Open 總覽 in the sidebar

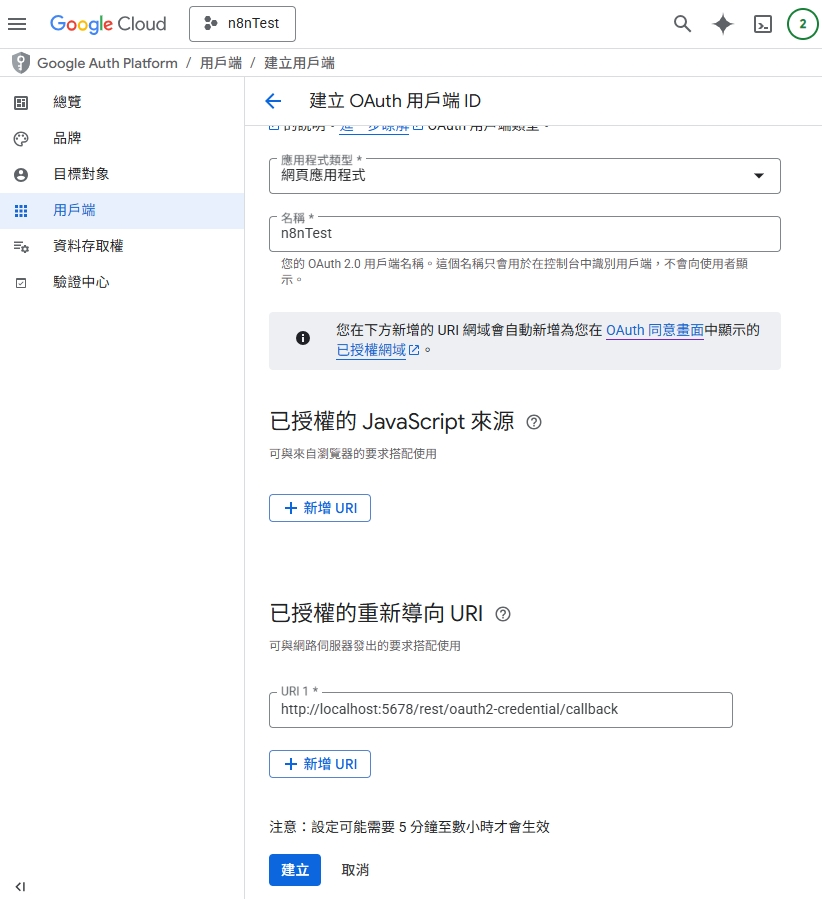pyautogui.click(x=122, y=102)
